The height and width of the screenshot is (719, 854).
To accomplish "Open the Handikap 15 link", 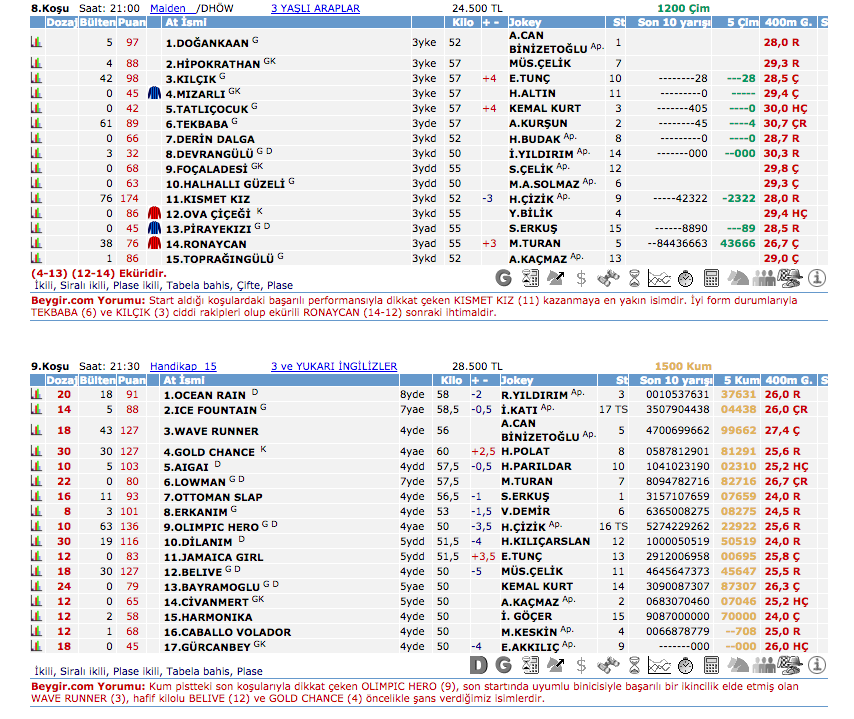I will tap(182, 367).
